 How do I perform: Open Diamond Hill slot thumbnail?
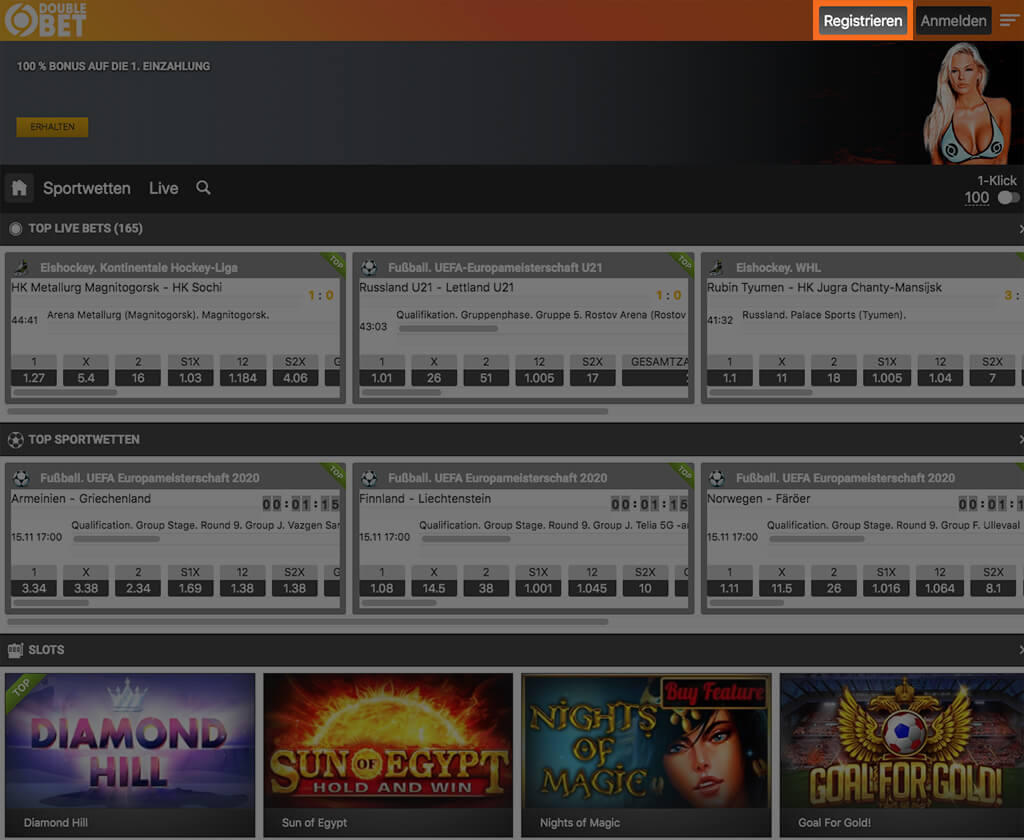tap(130, 755)
